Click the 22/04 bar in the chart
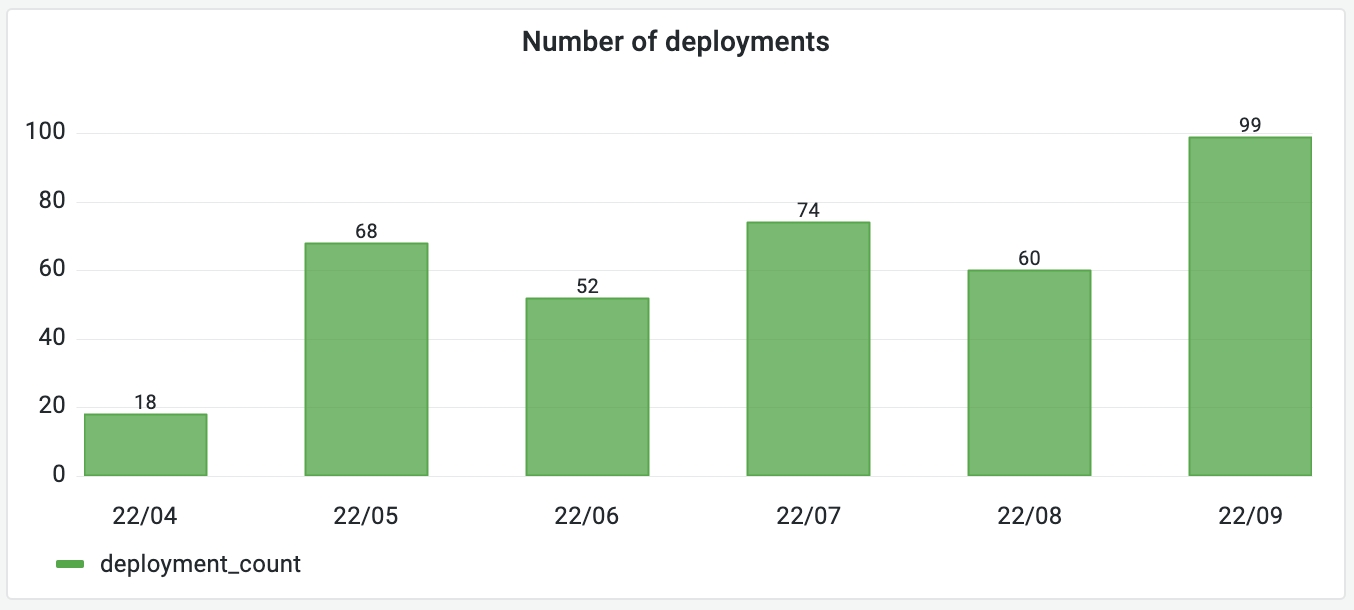Screen dimensions: 1354x610 [145, 445]
